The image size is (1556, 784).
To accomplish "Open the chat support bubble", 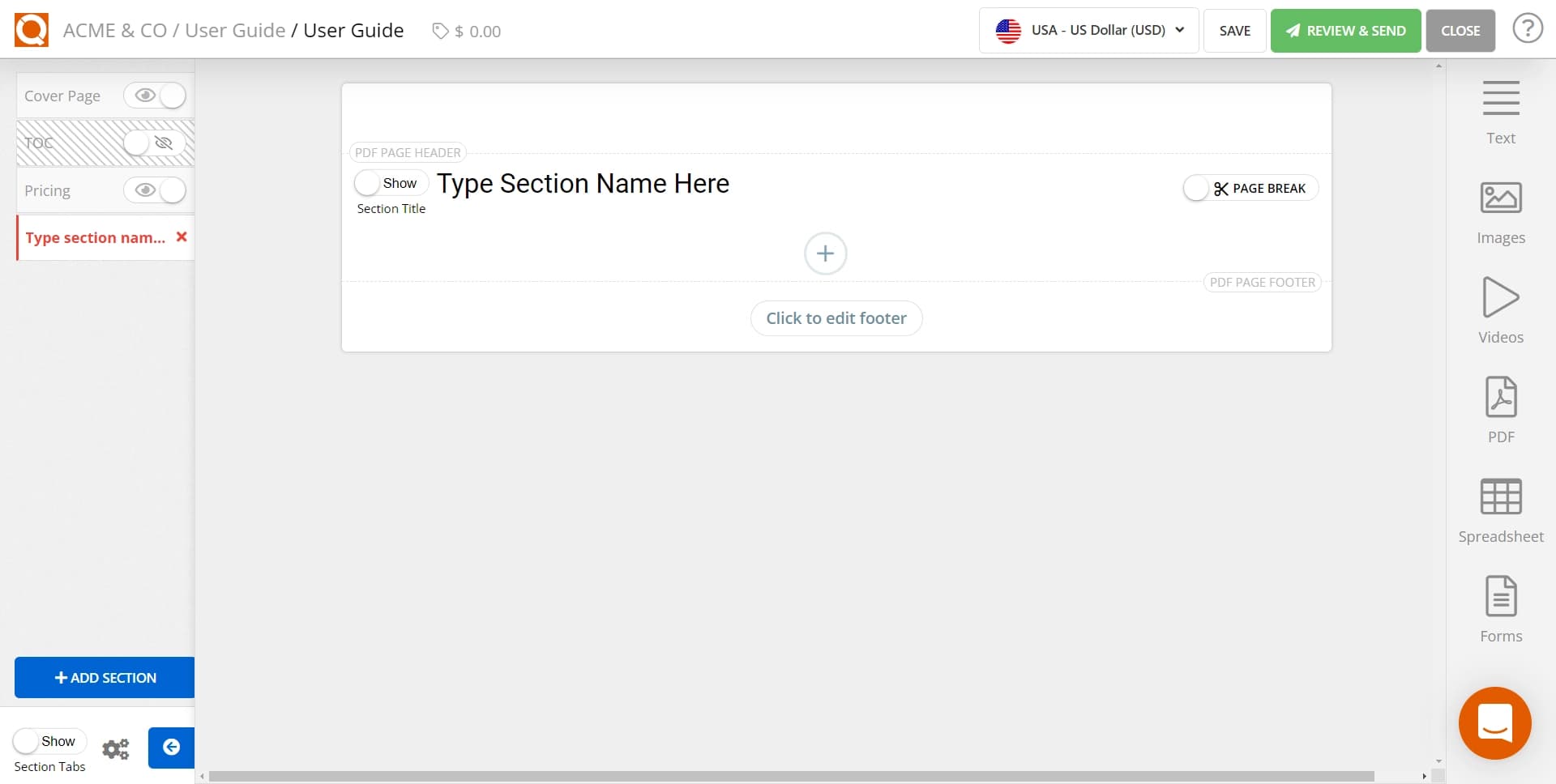I will tap(1495, 723).
